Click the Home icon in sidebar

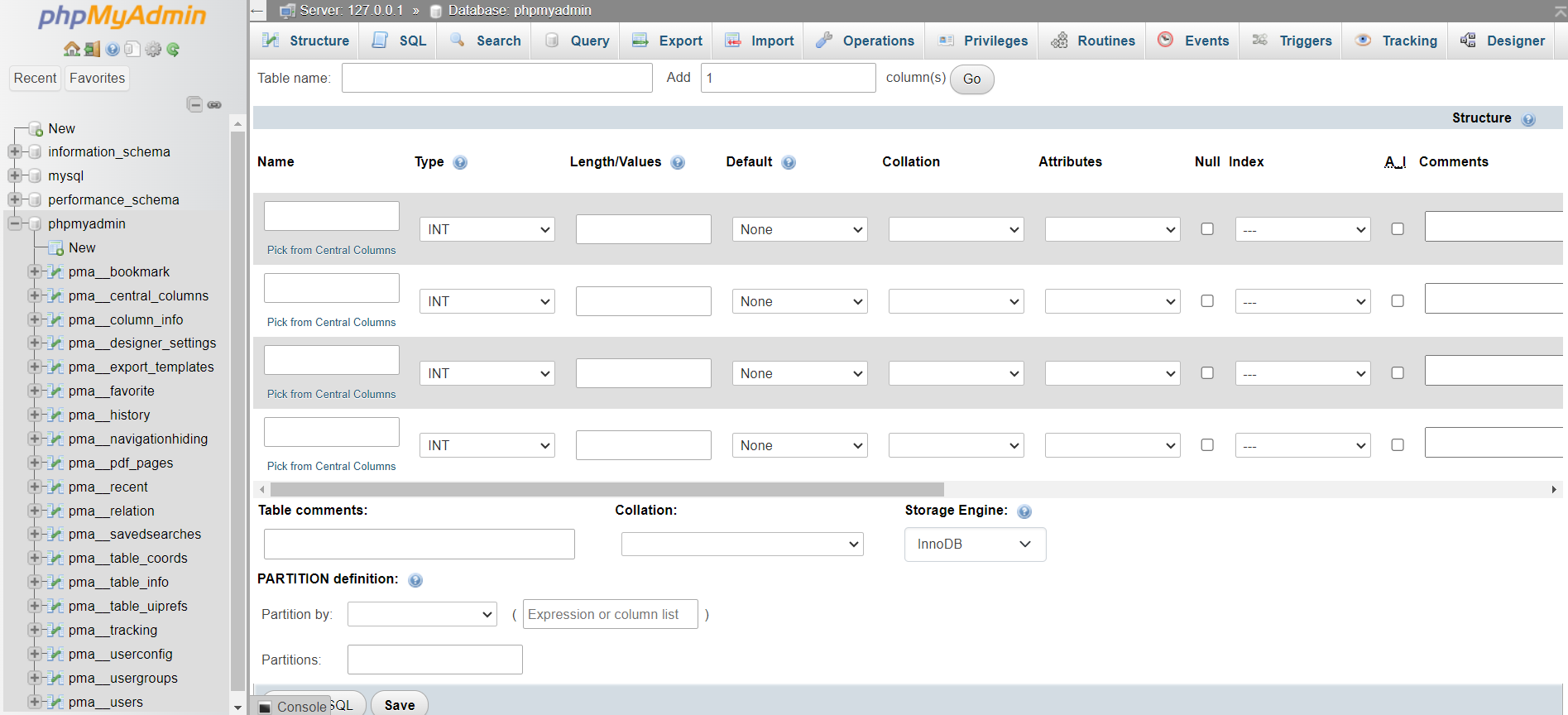(72, 49)
